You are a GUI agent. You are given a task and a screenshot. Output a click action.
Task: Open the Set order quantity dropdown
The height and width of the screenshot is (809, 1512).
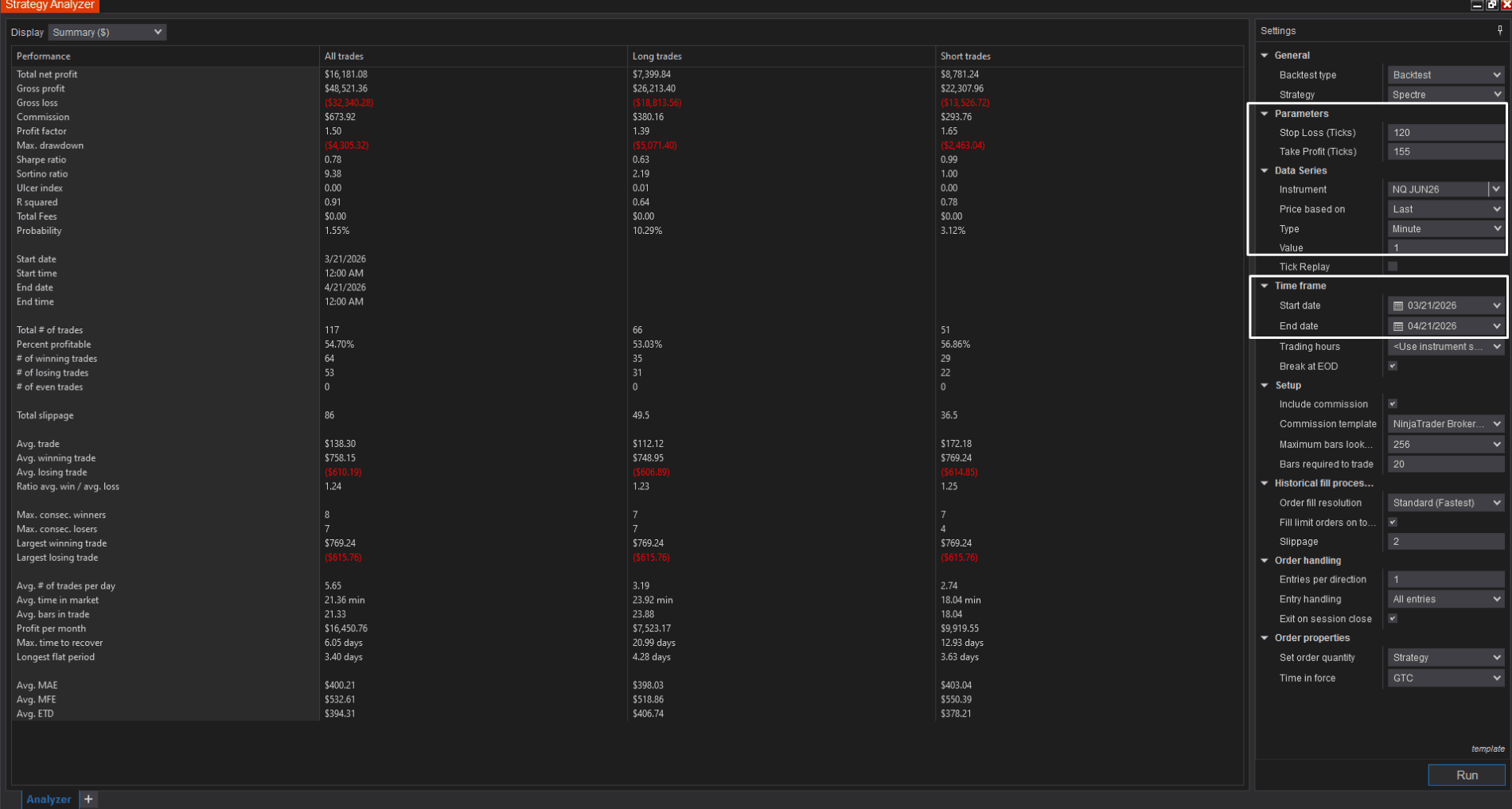pos(1446,658)
